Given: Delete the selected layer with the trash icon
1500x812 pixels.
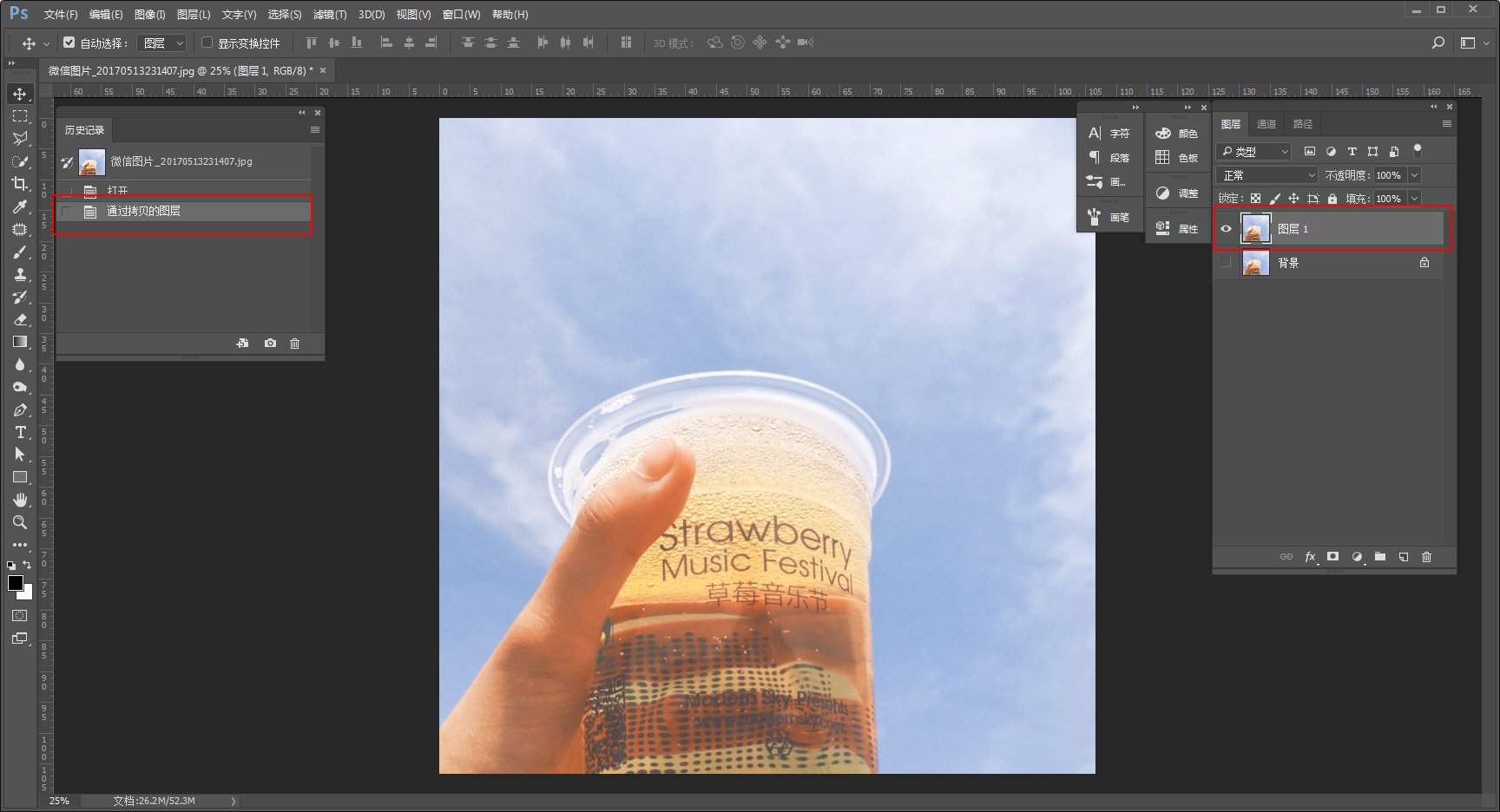Looking at the screenshot, I should [x=1427, y=557].
